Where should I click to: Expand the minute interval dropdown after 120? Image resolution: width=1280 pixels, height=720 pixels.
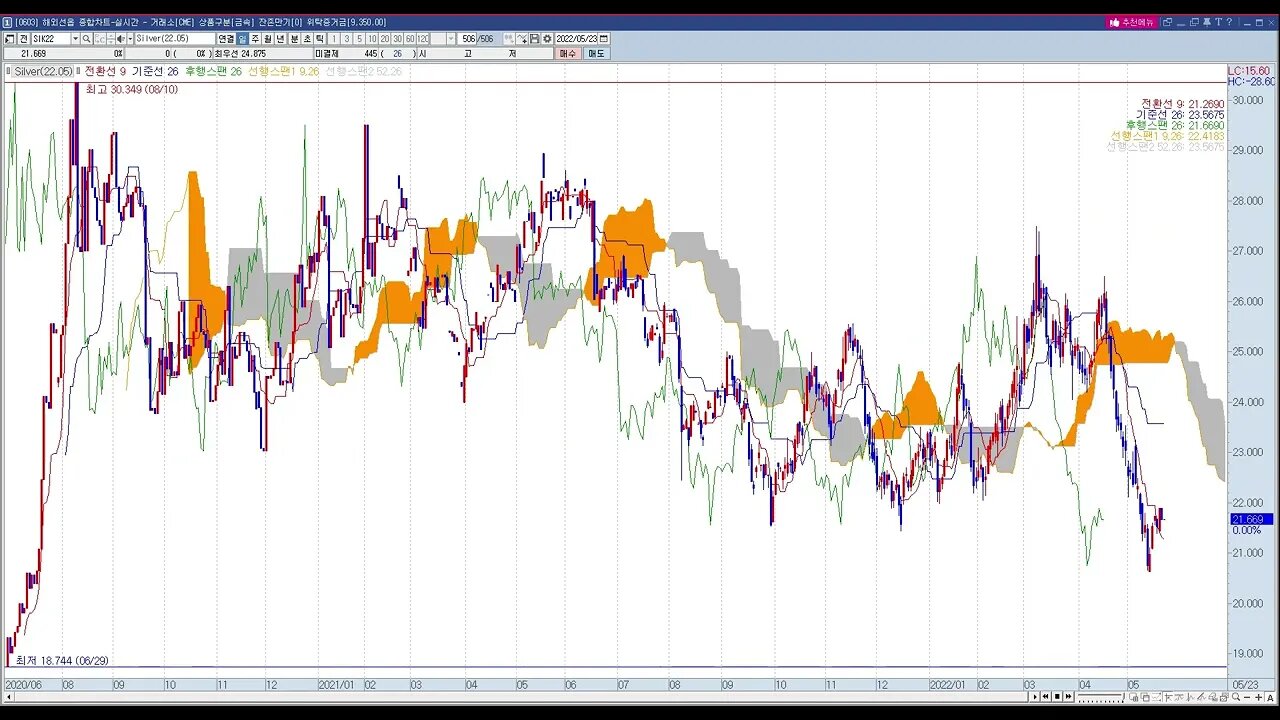[451, 39]
